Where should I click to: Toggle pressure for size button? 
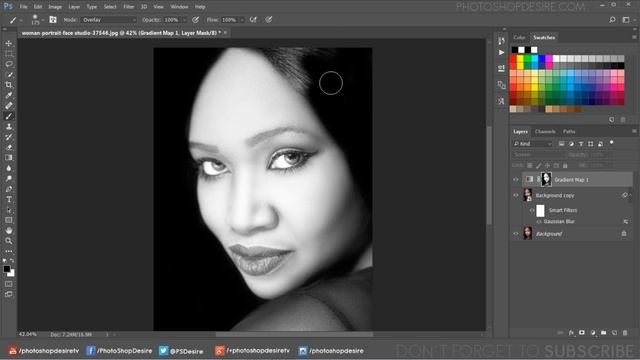tap(269, 20)
